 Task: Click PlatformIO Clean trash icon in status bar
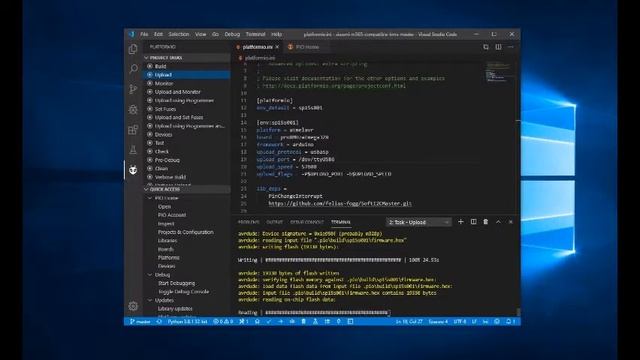(x=304, y=322)
